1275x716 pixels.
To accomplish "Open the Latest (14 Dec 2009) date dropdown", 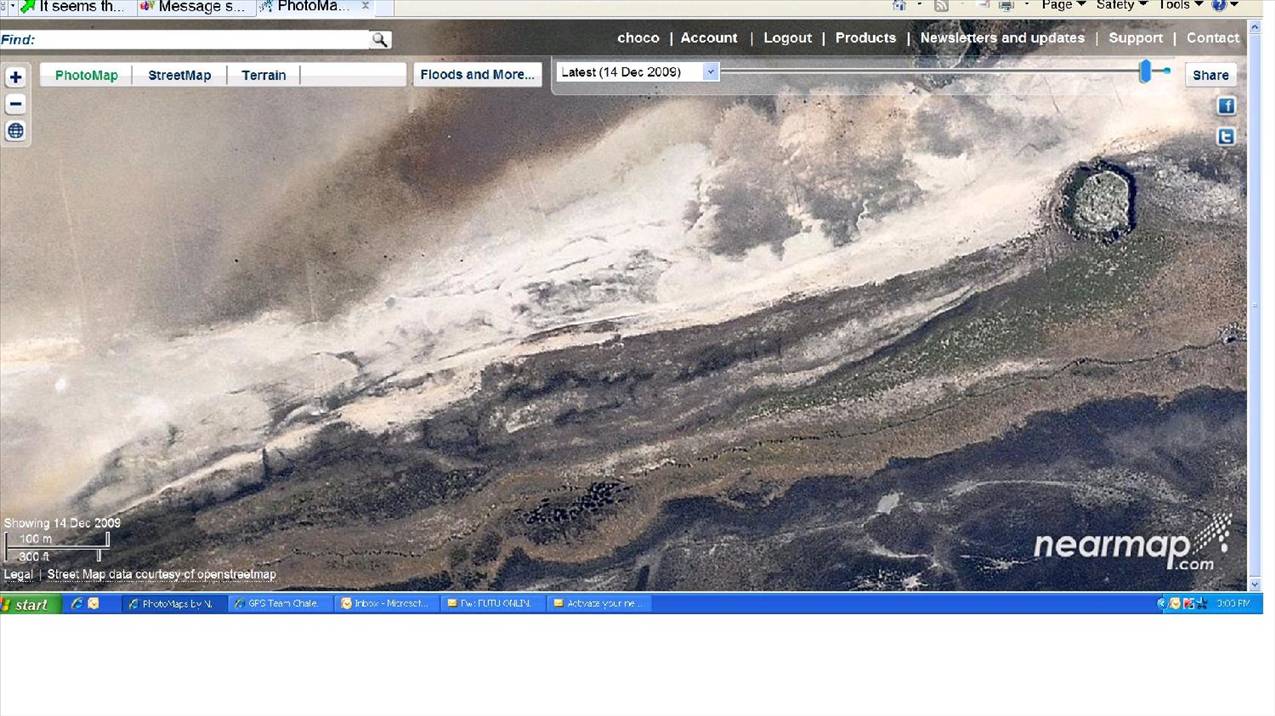I will pos(710,72).
